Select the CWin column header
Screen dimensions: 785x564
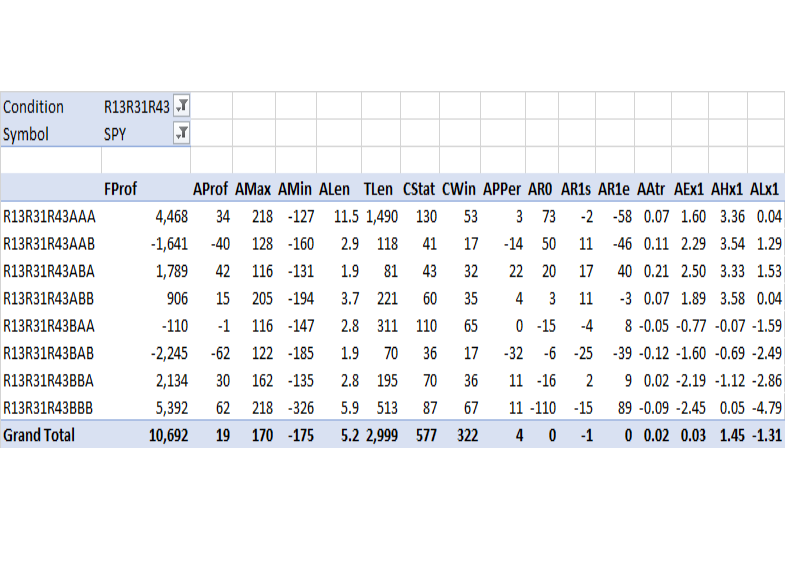click(459, 189)
